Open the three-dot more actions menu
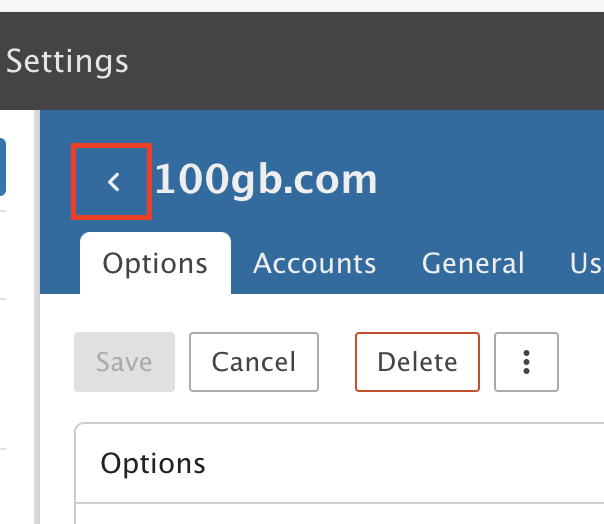 click(x=526, y=362)
